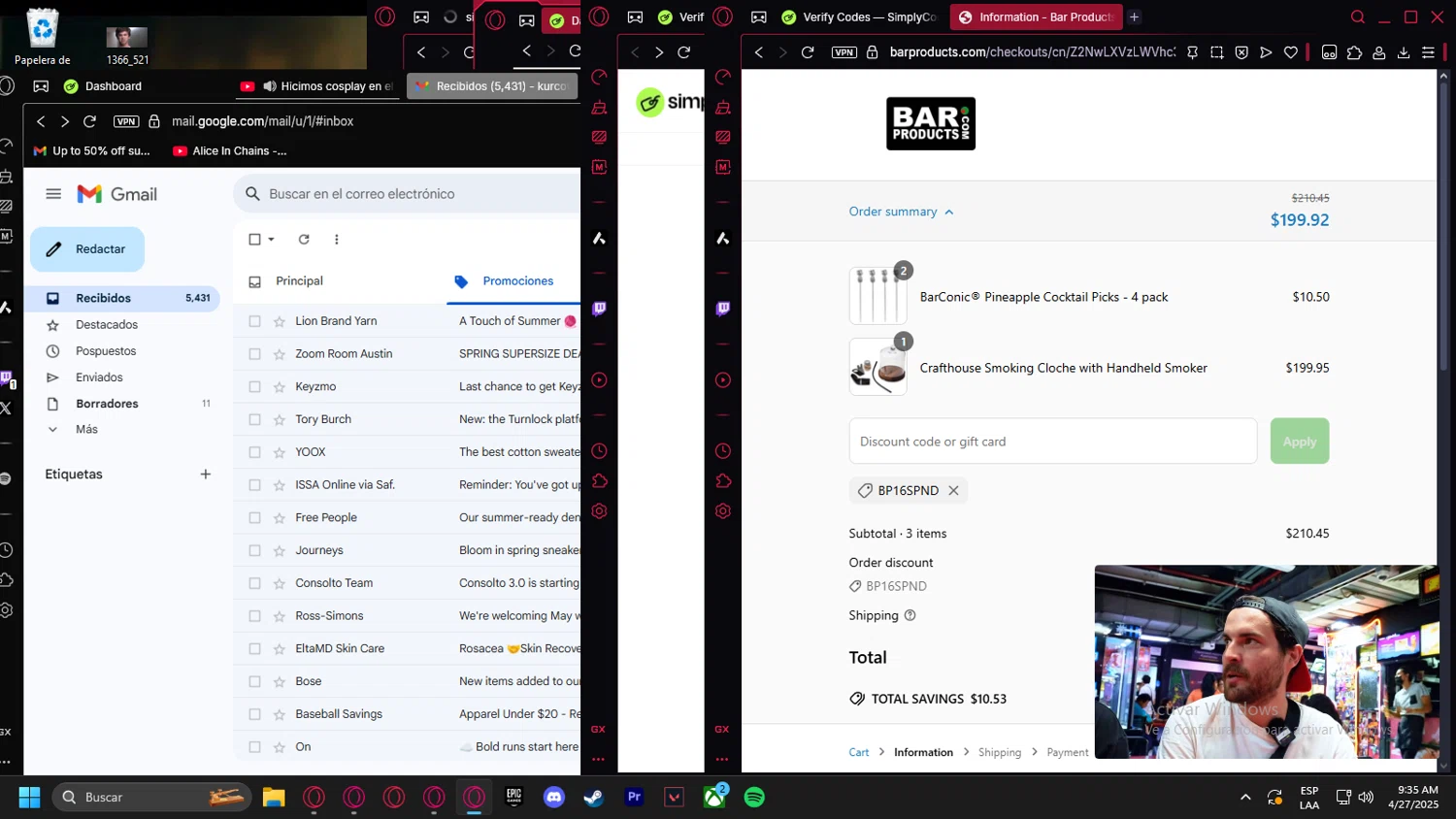Tick the Tory Burch email checkbox

click(x=254, y=419)
